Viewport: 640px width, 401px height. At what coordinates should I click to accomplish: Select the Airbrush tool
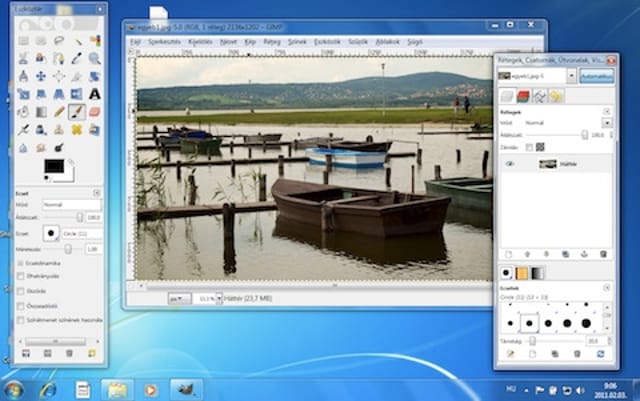point(23,130)
